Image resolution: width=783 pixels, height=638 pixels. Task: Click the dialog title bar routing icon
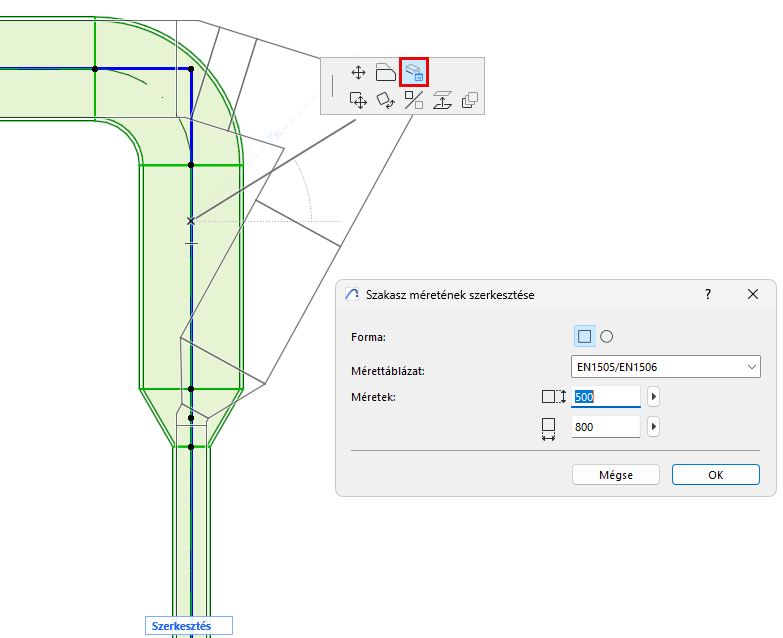pos(352,295)
